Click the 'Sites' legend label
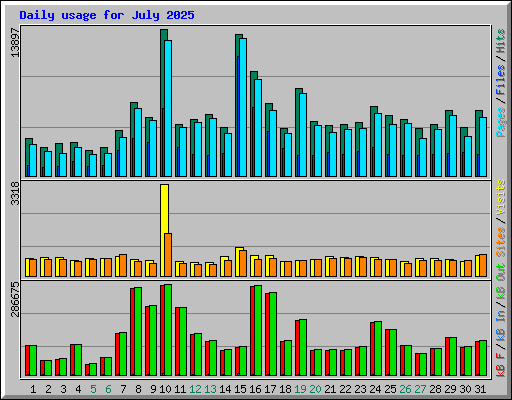This screenshot has width=512, height=400. (501, 242)
